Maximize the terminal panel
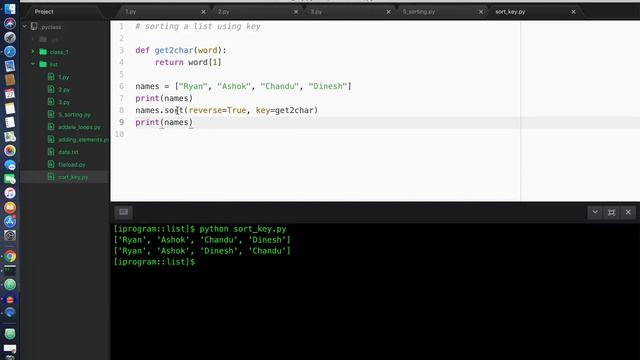This screenshot has width=640, height=360. tap(611, 212)
